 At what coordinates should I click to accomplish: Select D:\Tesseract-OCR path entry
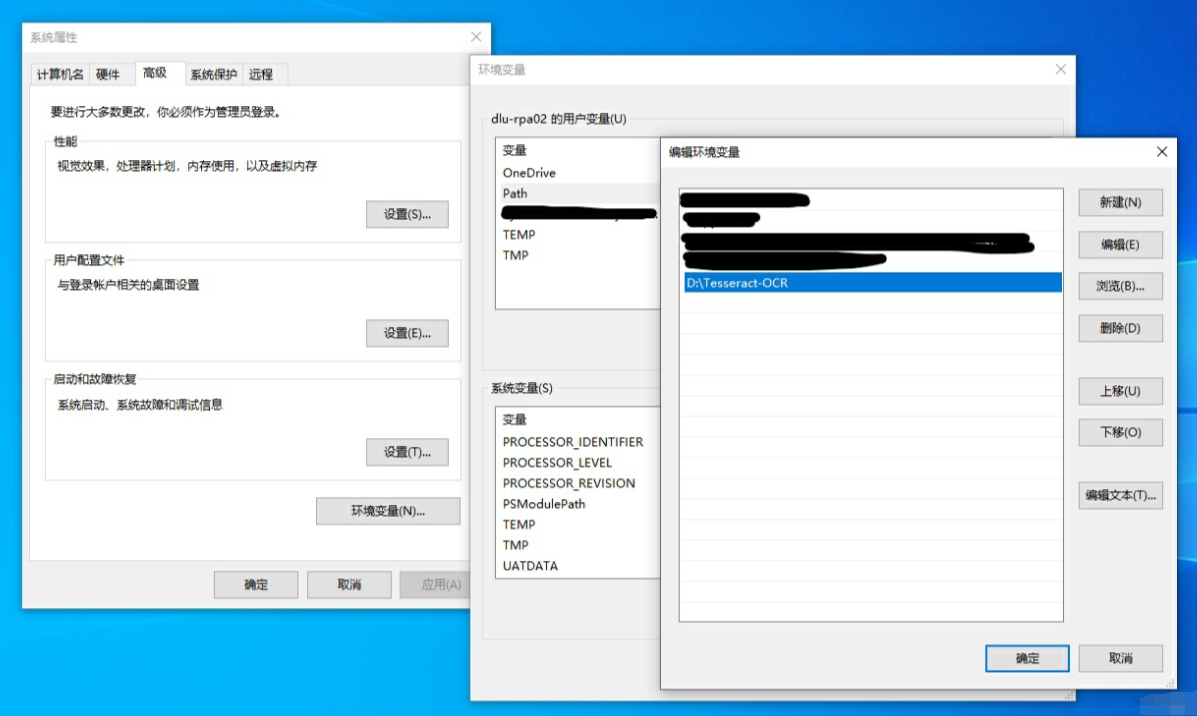pyautogui.click(x=871, y=282)
